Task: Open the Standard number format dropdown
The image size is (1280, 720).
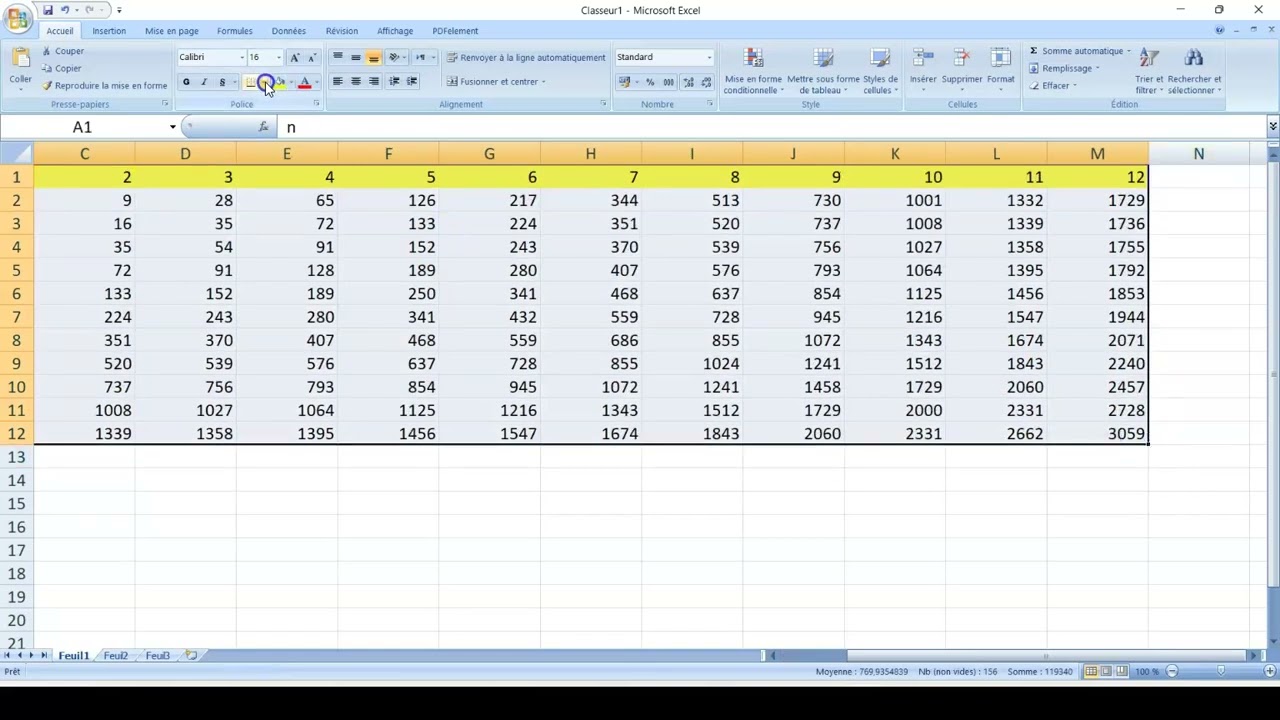Action: (709, 57)
